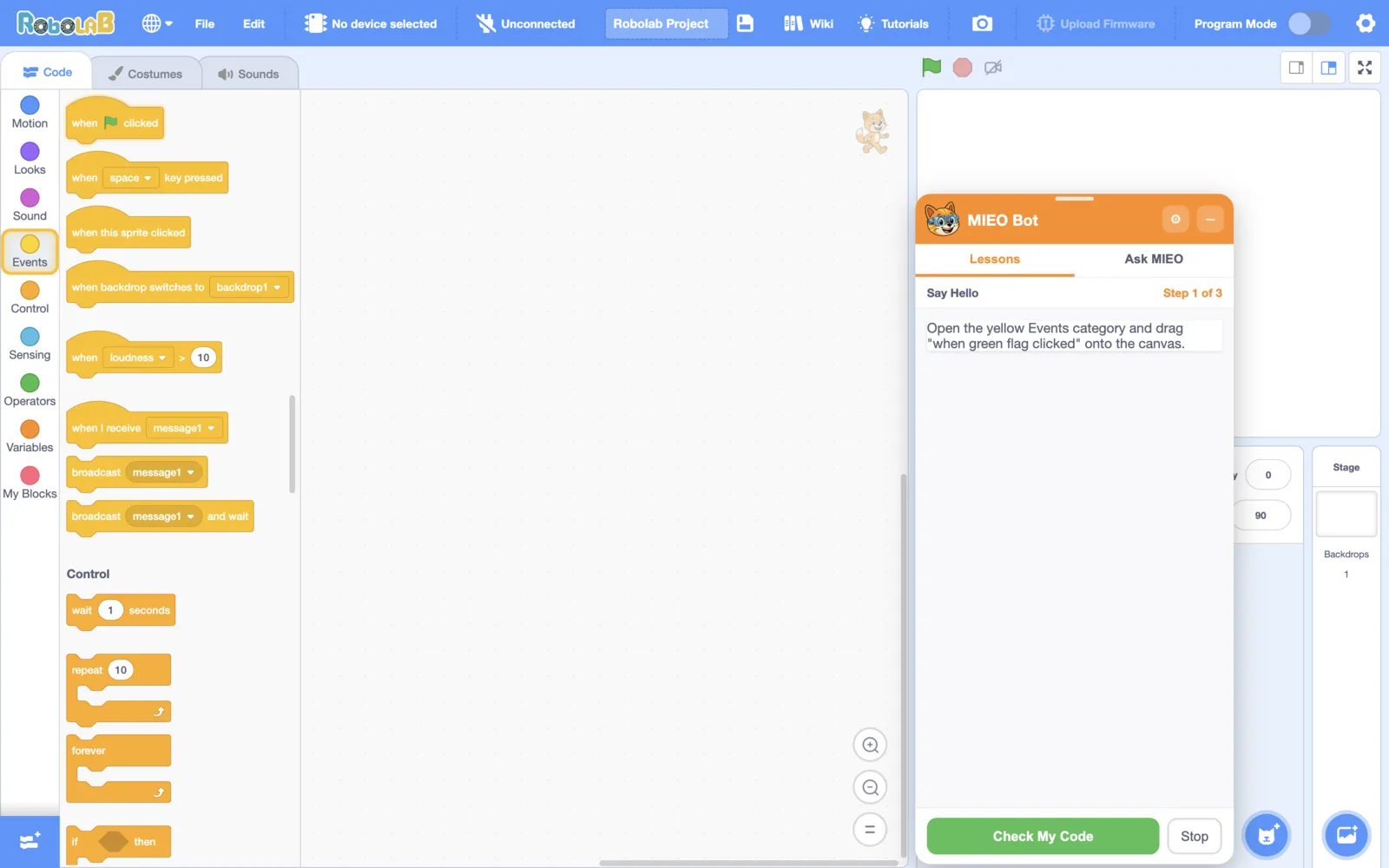Toggle the video camera icon above the stage

tap(993, 67)
